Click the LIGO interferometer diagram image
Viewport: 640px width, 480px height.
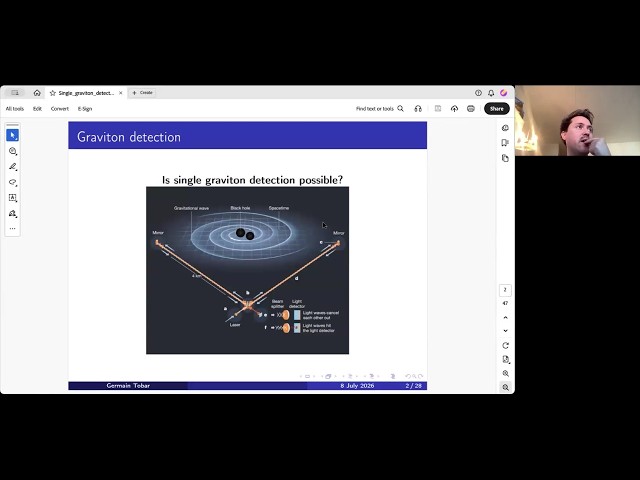point(247,270)
